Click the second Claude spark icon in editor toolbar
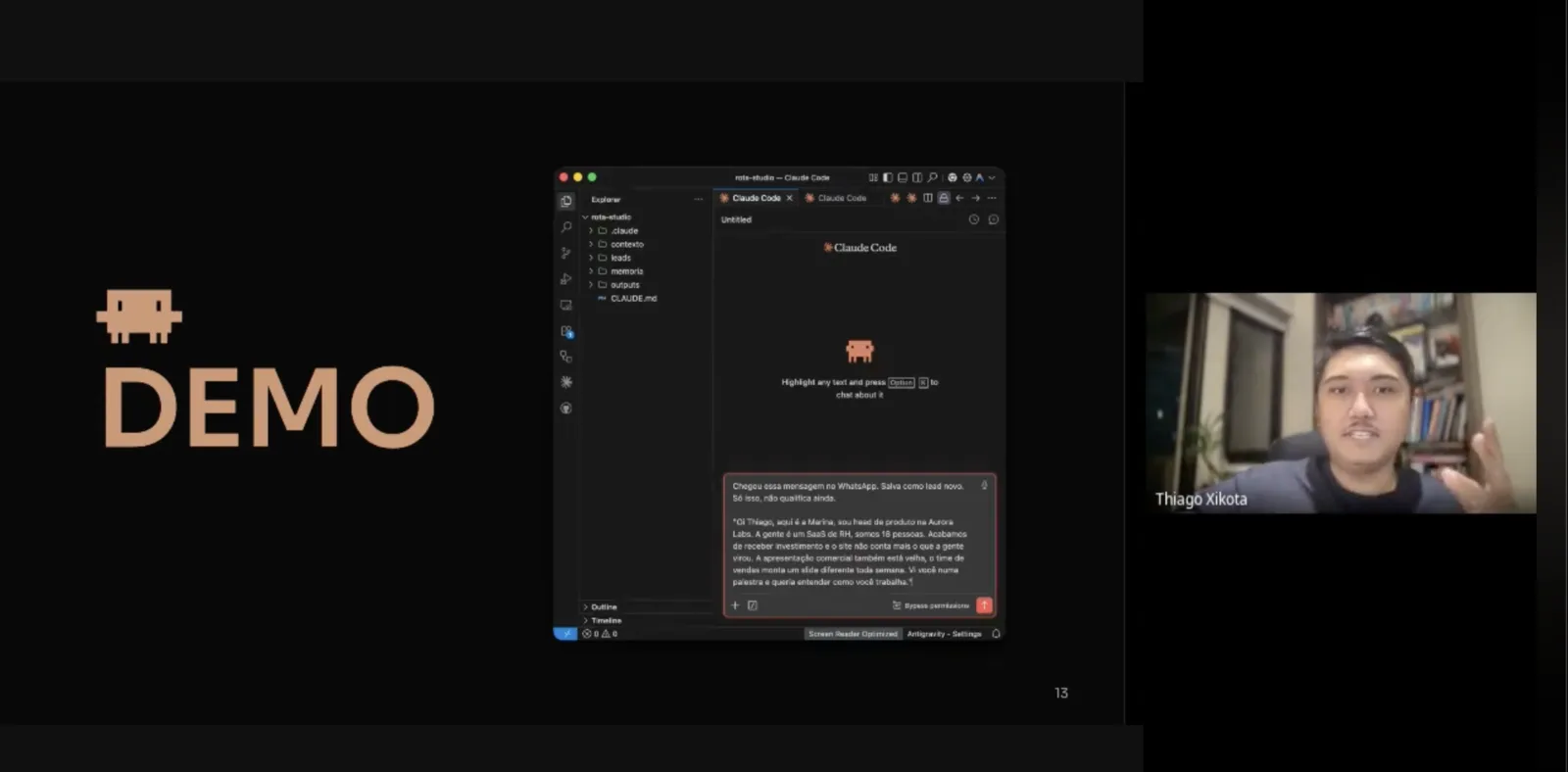This screenshot has width=1568, height=772. (x=911, y=198)
